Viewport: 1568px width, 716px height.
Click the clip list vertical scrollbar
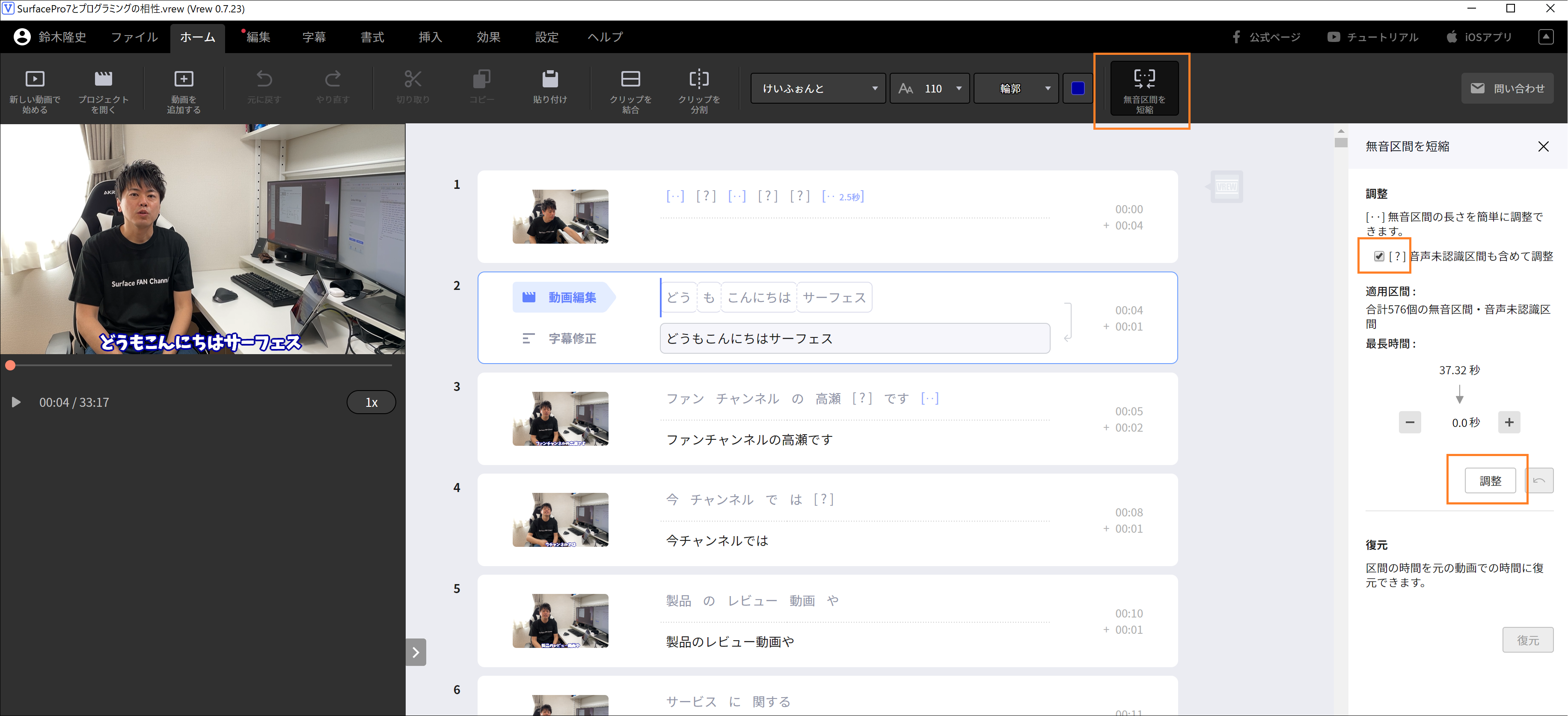point(1340,143)
